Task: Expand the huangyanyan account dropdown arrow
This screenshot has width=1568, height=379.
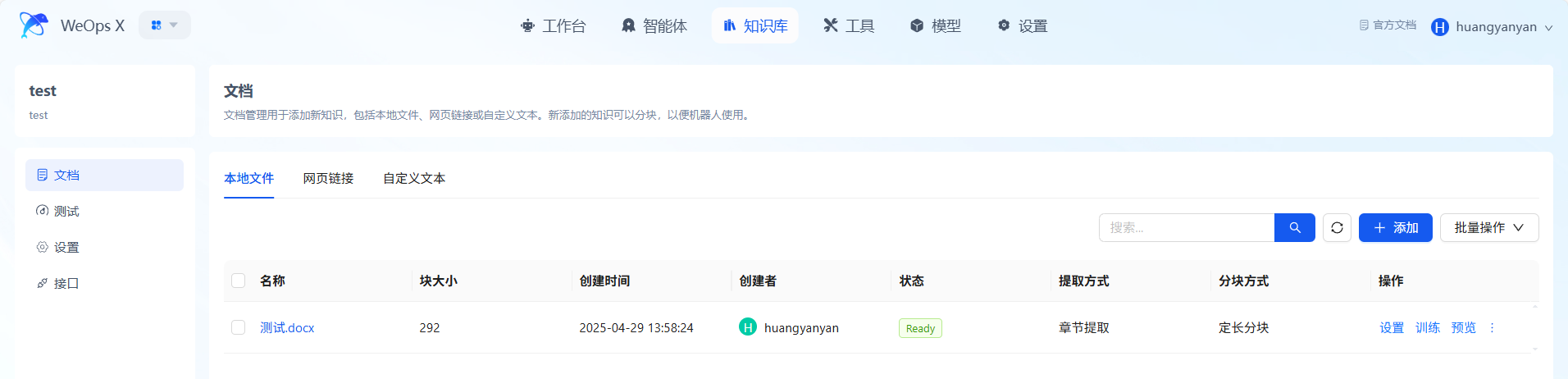Action: coord(1548,27)
